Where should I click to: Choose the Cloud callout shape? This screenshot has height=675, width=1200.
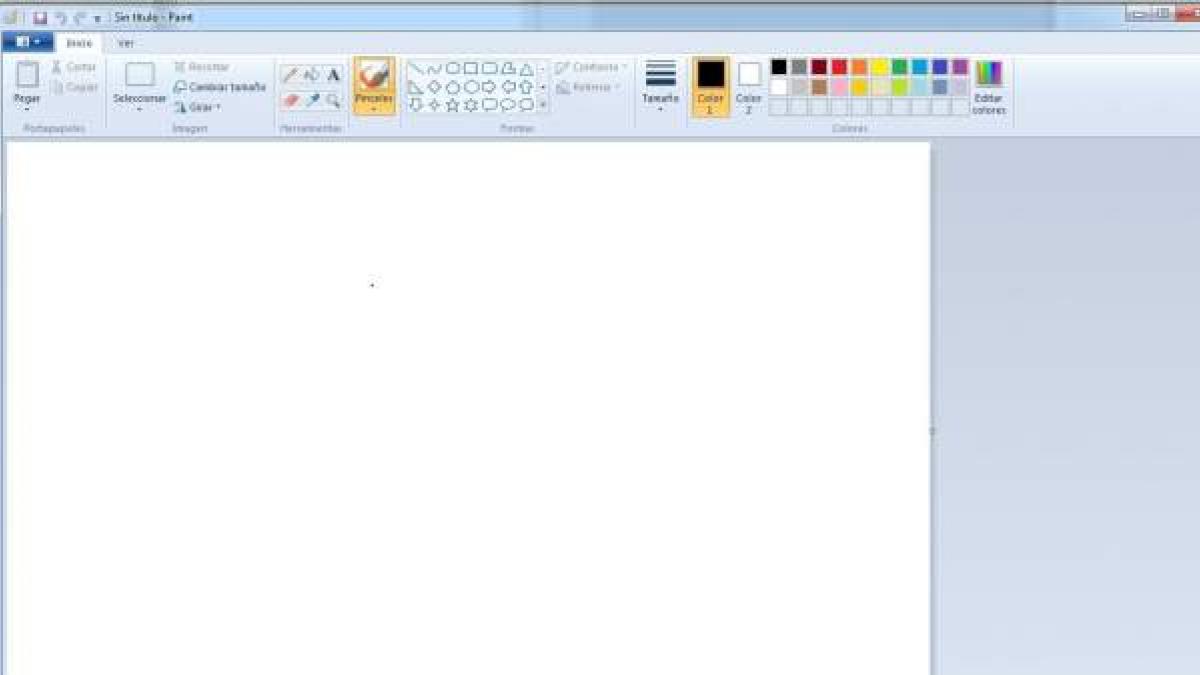pos(526,104)
